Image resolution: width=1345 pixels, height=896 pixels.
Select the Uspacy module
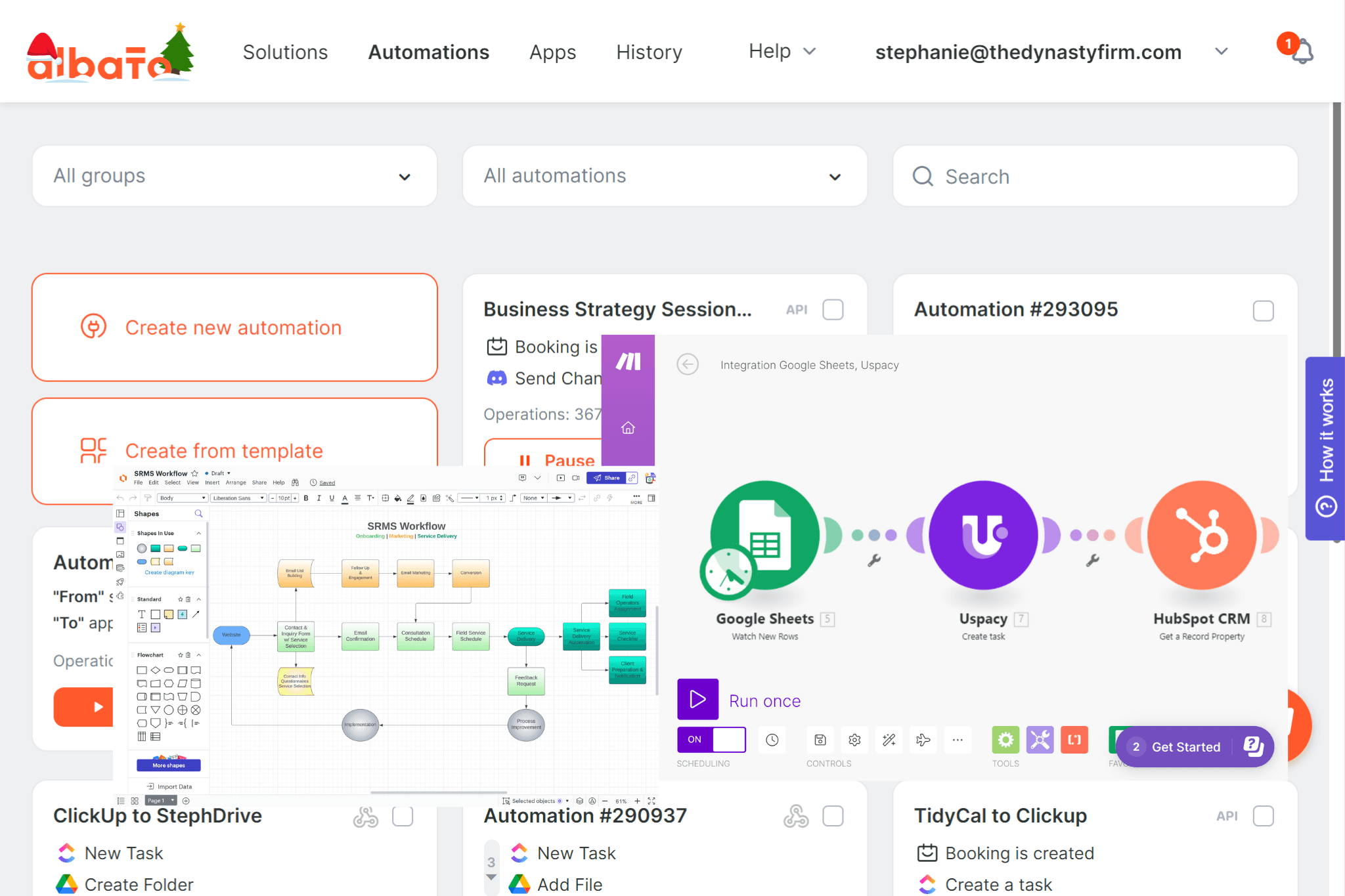(983, 535)
